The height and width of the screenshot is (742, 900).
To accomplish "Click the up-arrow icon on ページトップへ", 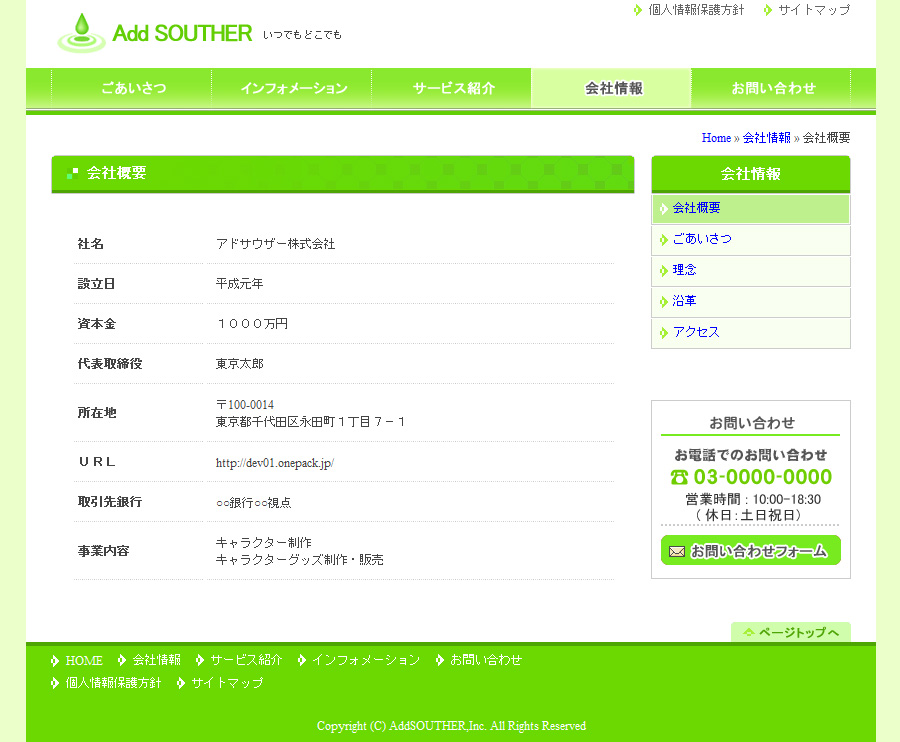I will pos(748,633).
